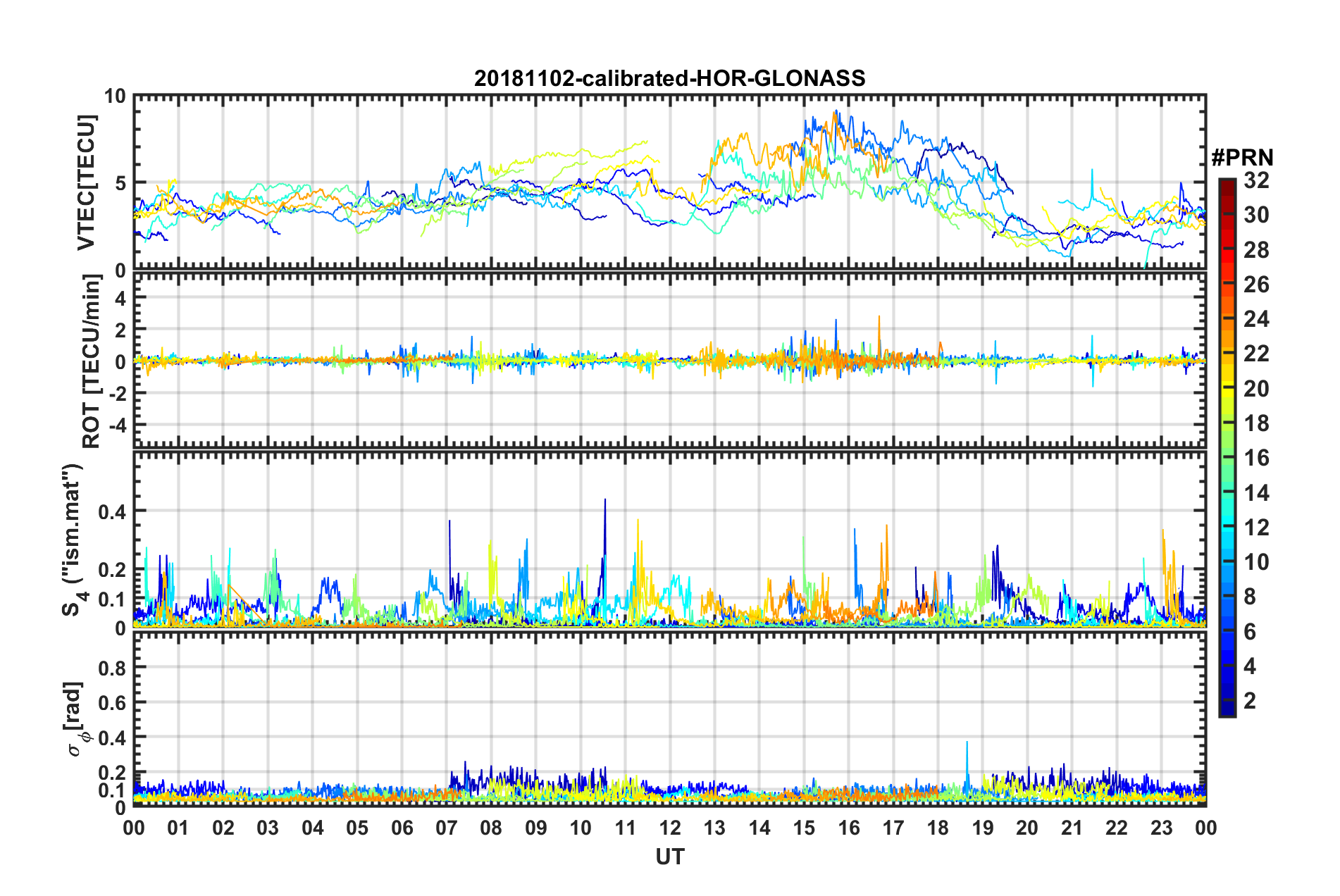Select the "ROT [TECU/min]" y-axis label
1340x896 pixels.
point(91,361)
